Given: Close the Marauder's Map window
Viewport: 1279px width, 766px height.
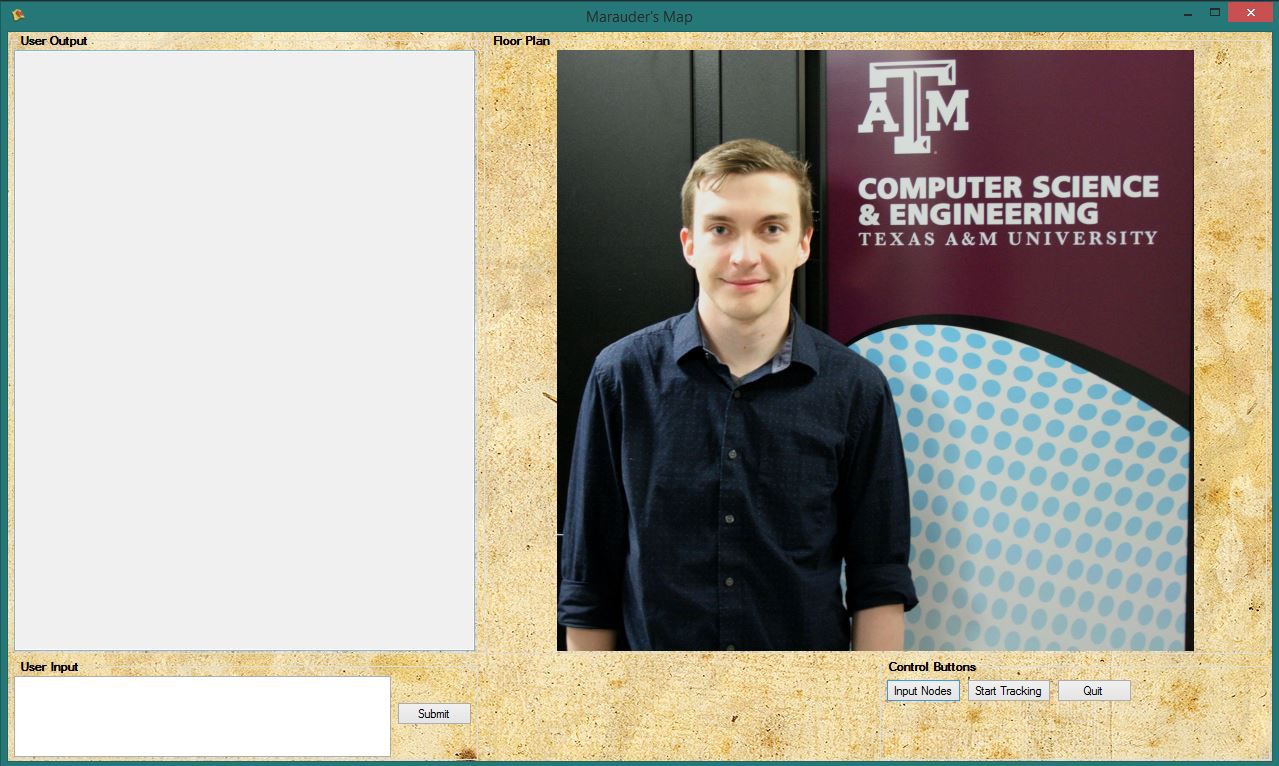Looking at the screenshot, I should point(1250,13).
